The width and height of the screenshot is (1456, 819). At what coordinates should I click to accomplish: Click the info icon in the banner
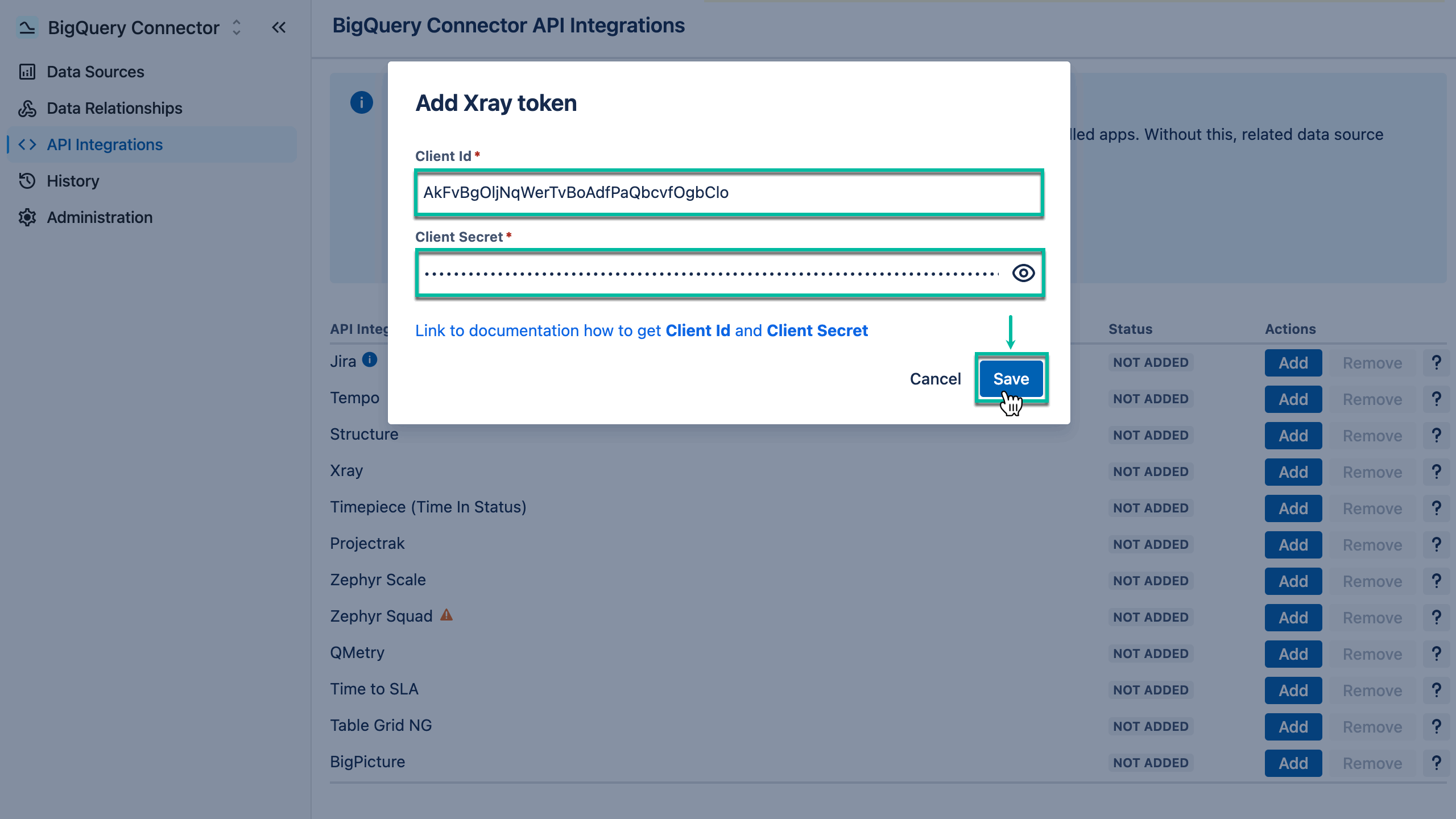point(362,102)
